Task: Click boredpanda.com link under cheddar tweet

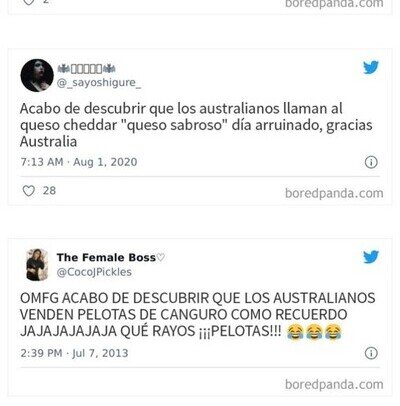Action: tap(334, 193)
